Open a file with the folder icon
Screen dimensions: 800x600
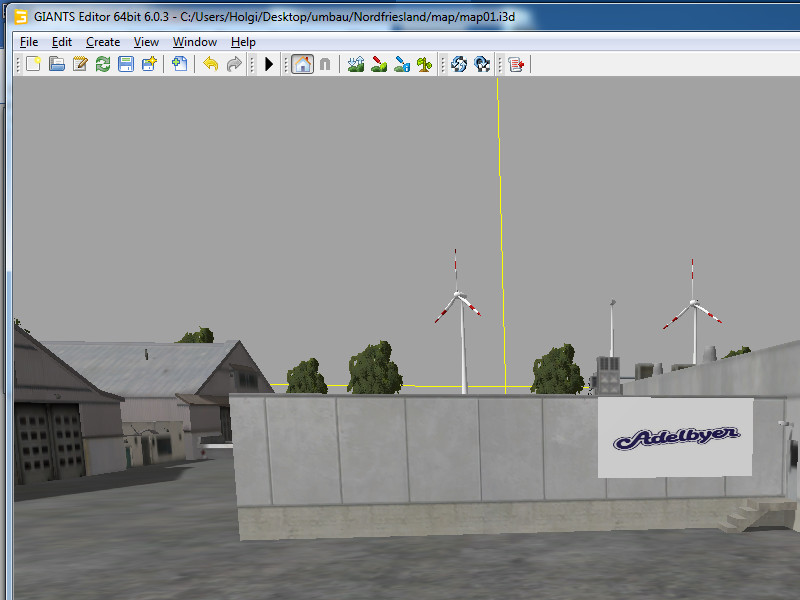click(57, 64)
